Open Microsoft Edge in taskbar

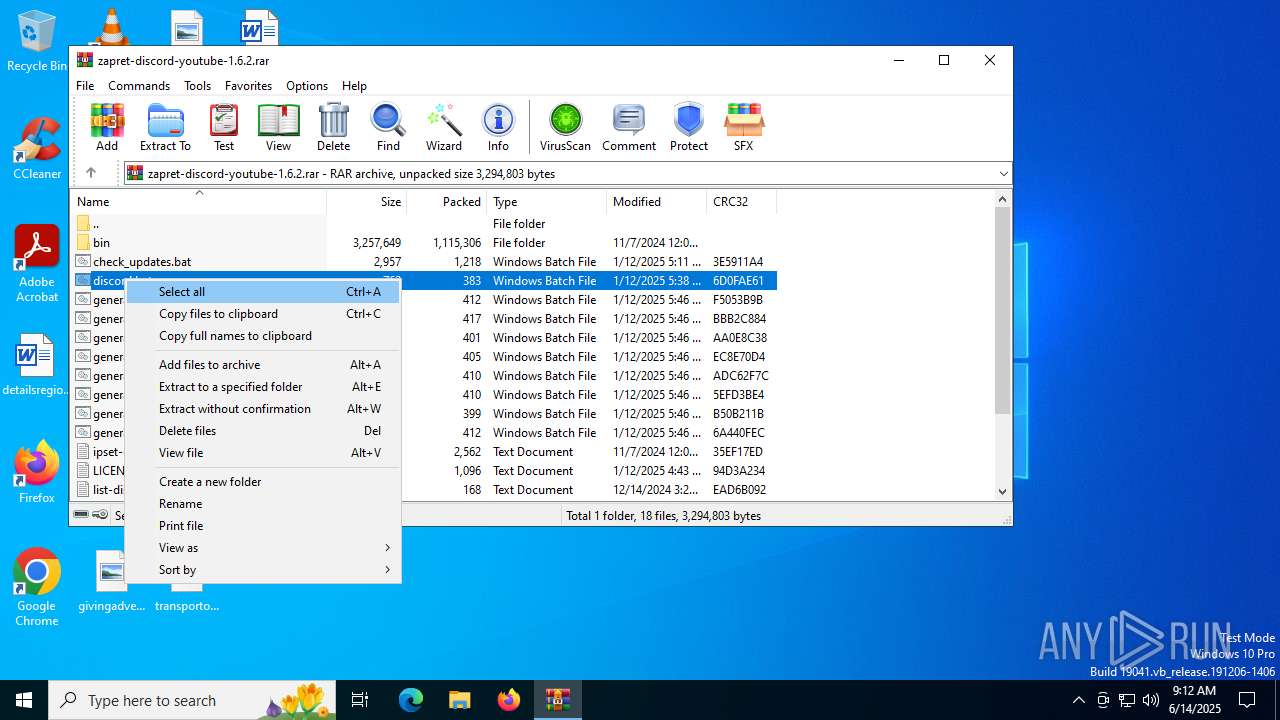(x=411, y=700)
